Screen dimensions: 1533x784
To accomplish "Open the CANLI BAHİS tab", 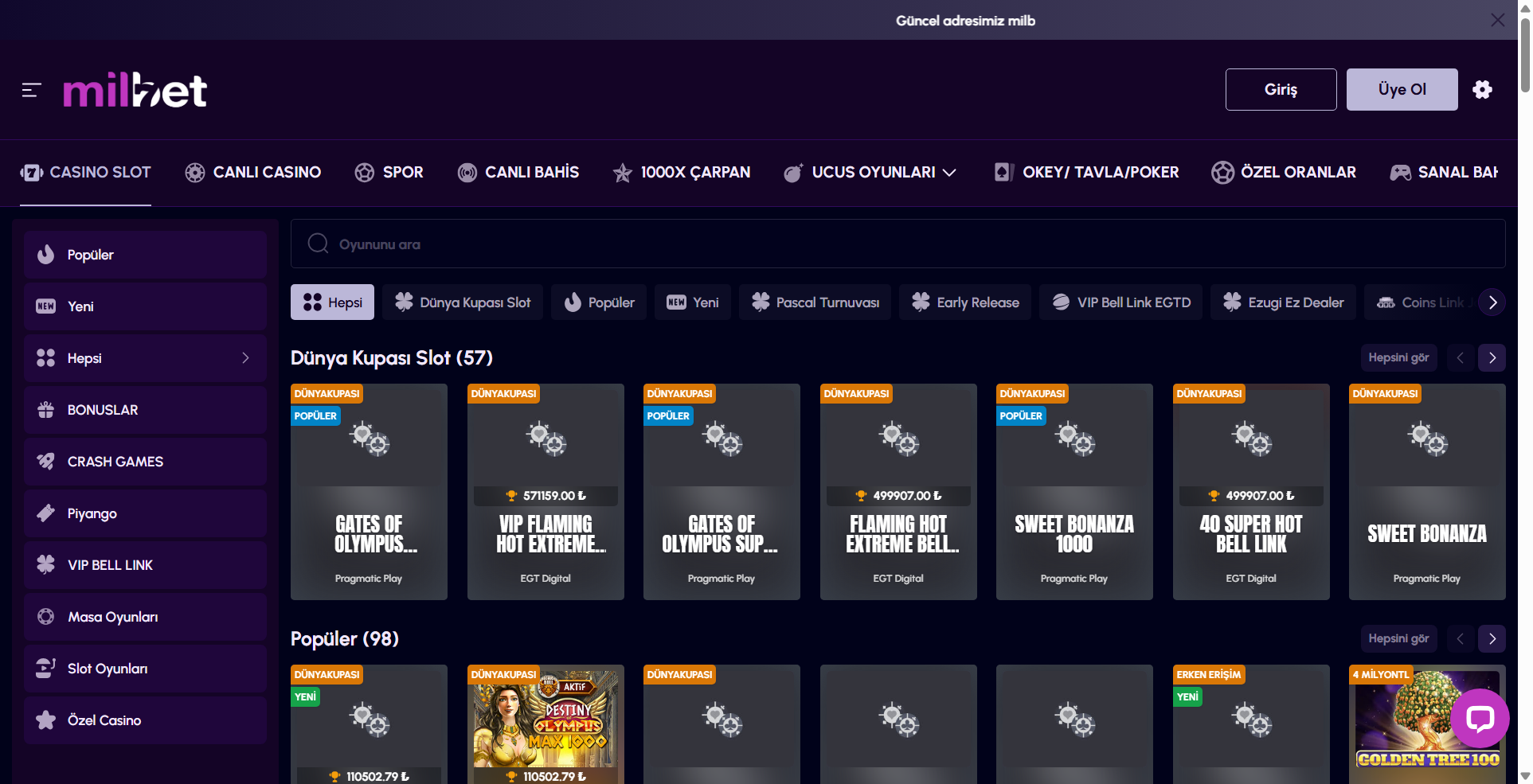I will point(518,173).
